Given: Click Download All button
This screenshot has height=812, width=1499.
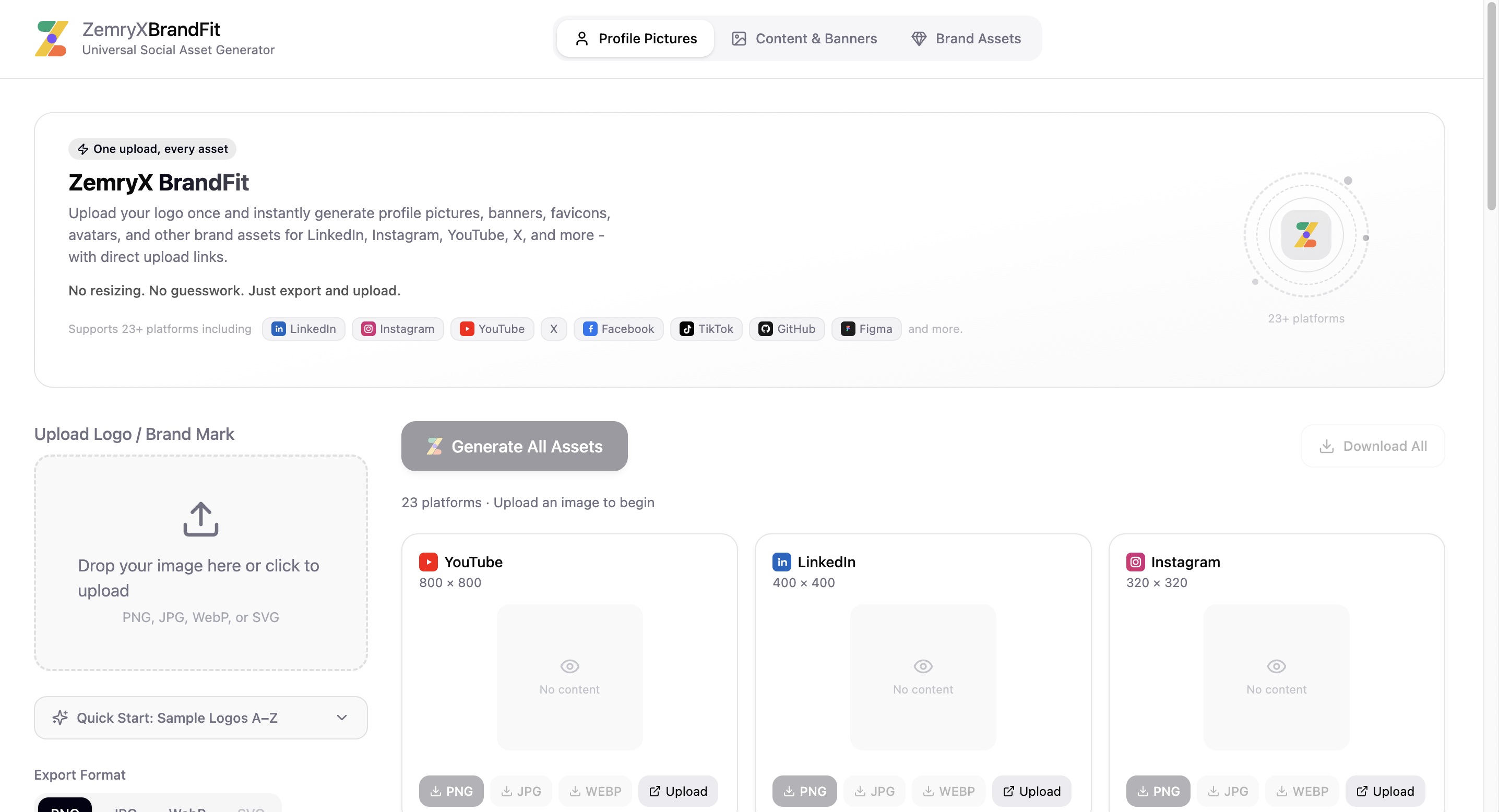Looking at the screenshot, I should click(x=1373, y=446).
